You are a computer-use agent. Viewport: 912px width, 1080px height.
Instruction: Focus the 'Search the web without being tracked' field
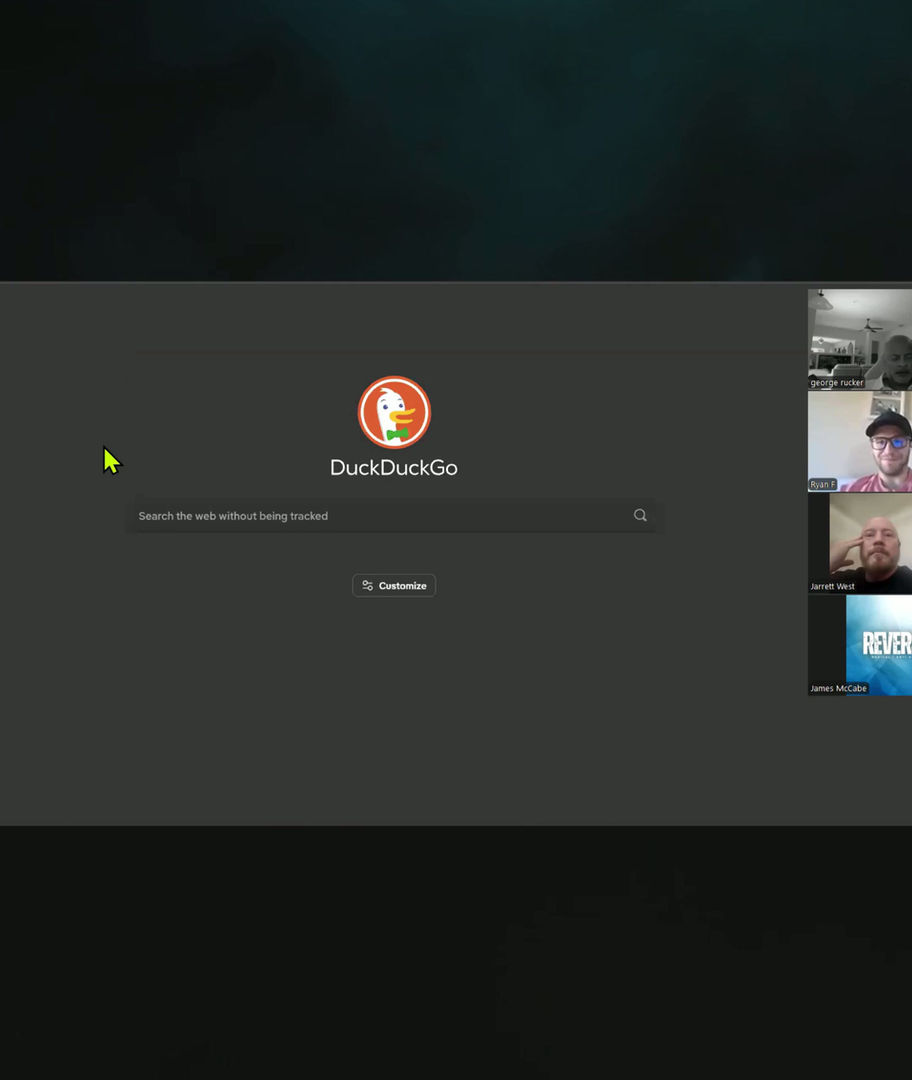point(394,515)
